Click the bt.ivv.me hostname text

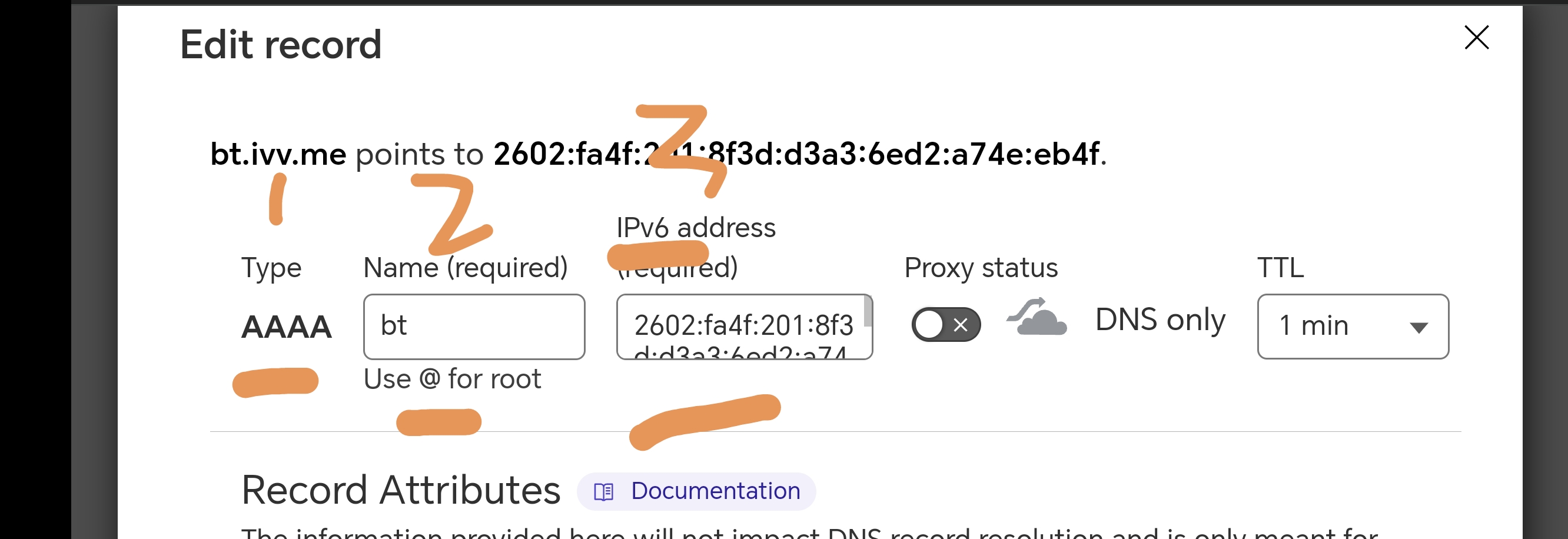[278, 154]
